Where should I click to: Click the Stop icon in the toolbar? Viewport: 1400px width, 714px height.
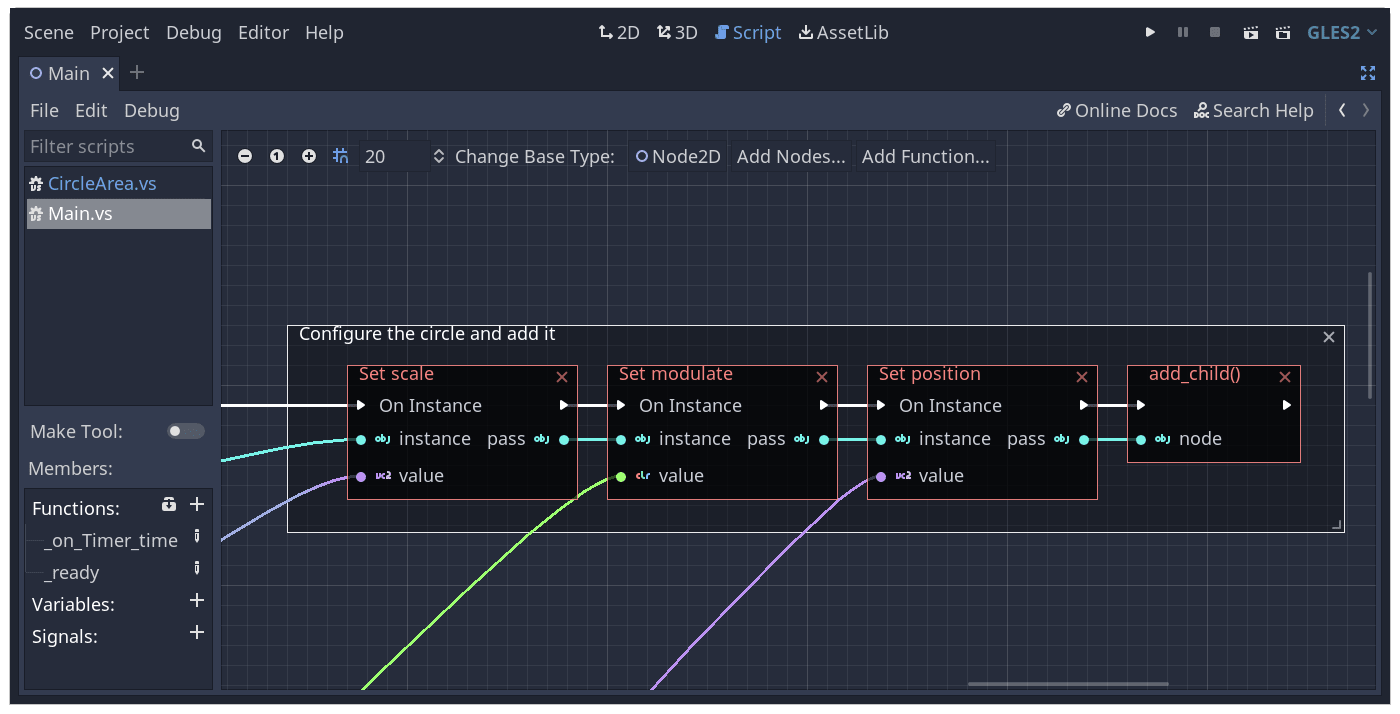coord(1214,31)
